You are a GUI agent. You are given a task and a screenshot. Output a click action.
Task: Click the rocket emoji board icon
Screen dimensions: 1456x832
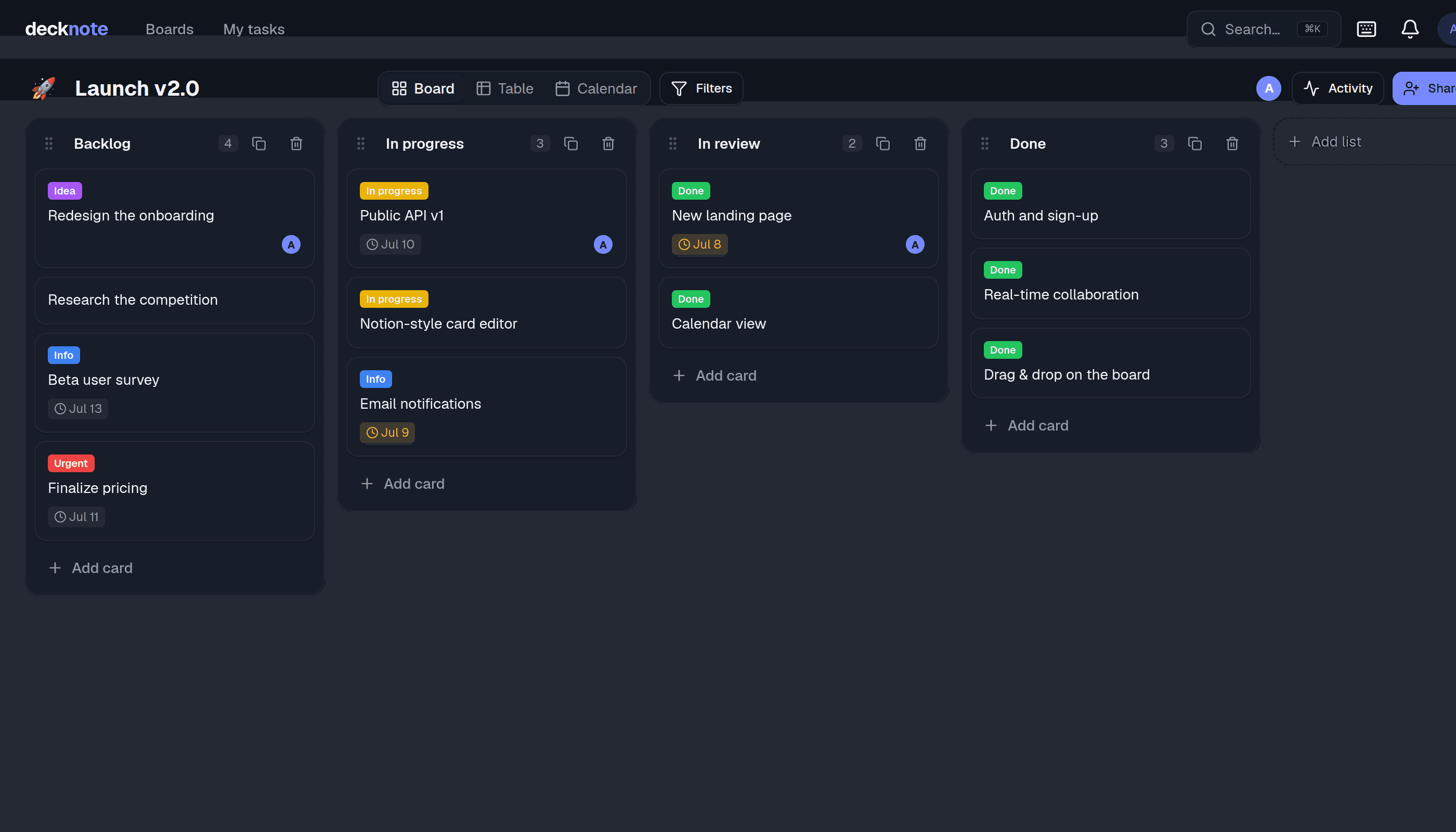(x=44, y=88)
